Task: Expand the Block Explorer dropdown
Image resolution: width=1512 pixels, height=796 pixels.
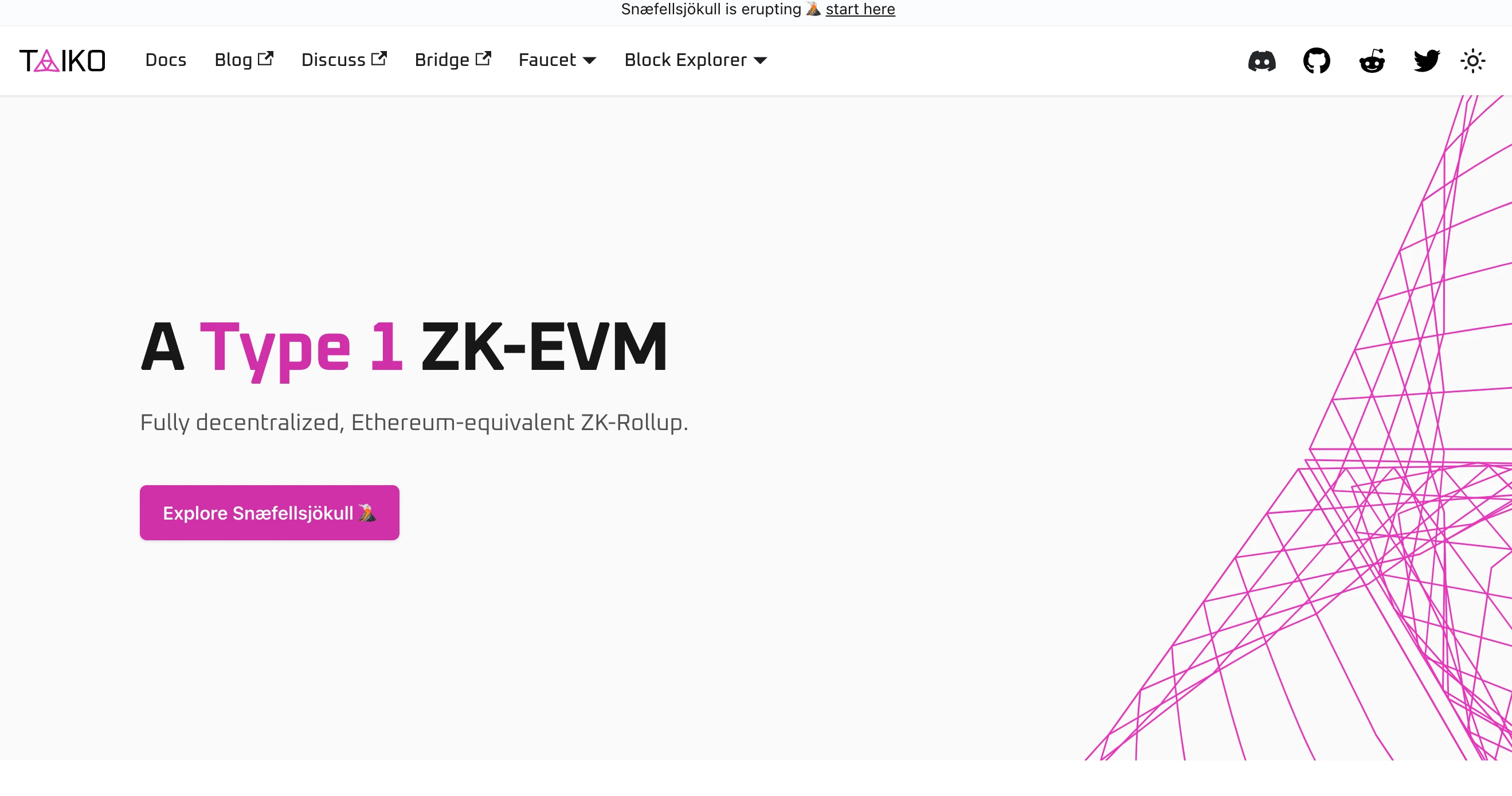Action: click(x=695, y=60)
